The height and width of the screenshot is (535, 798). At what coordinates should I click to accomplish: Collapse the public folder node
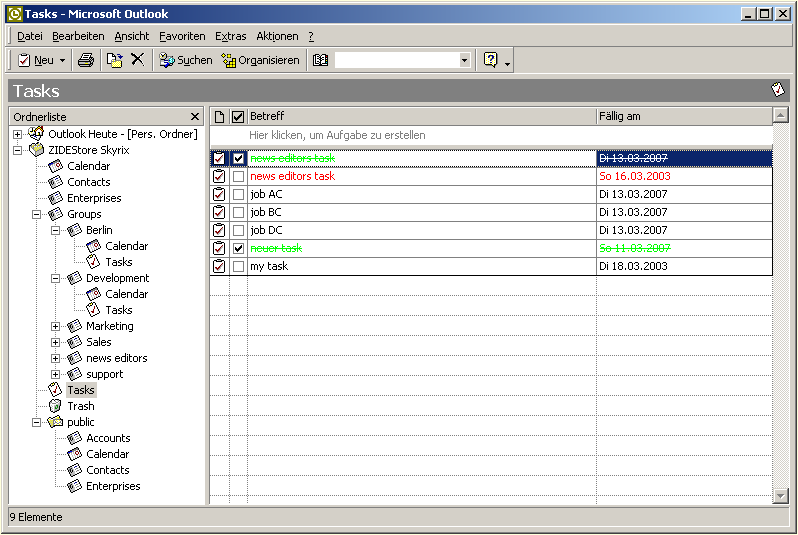pyautogui.click(x=36, y=423)
